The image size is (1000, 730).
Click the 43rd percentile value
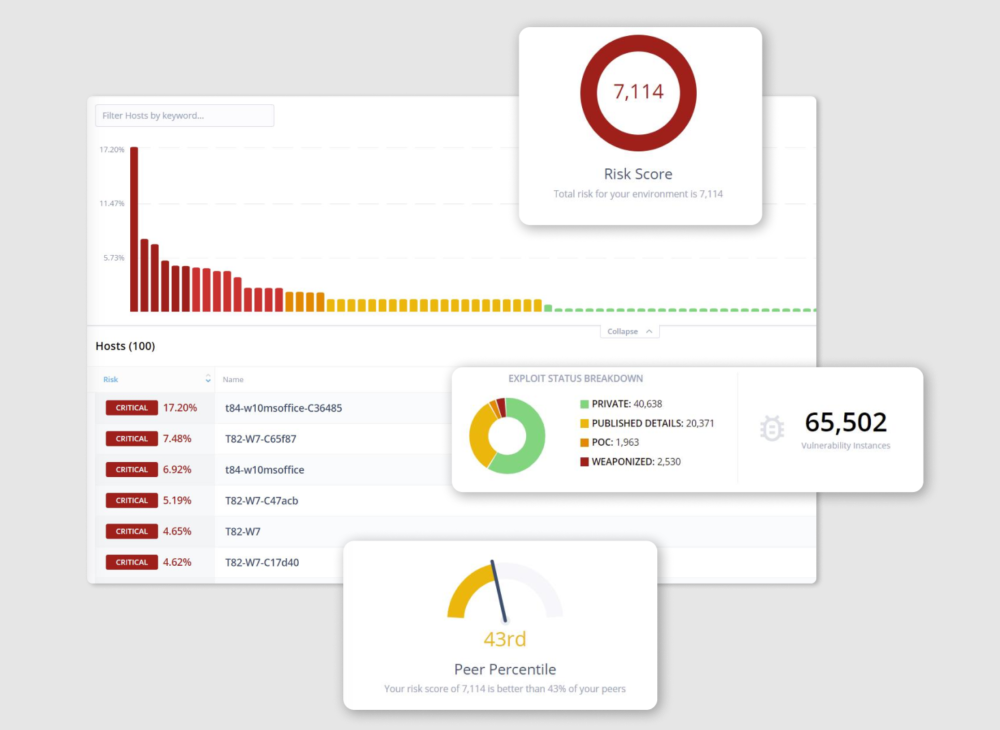504,639
